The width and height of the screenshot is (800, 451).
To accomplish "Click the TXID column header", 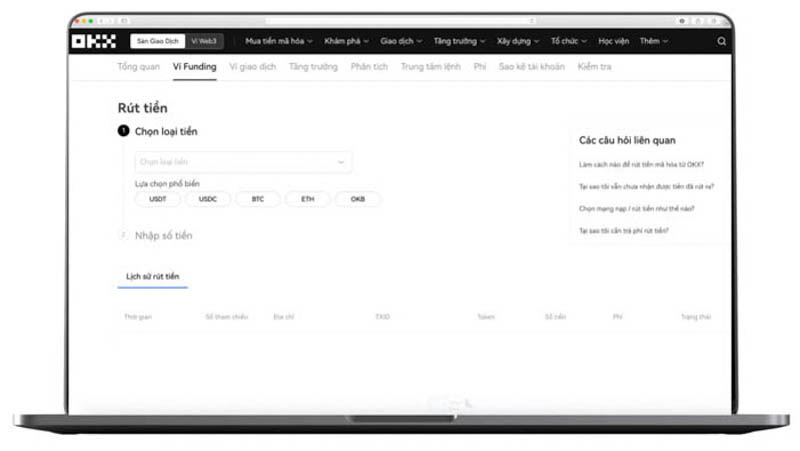I will [x=383, y=317].
